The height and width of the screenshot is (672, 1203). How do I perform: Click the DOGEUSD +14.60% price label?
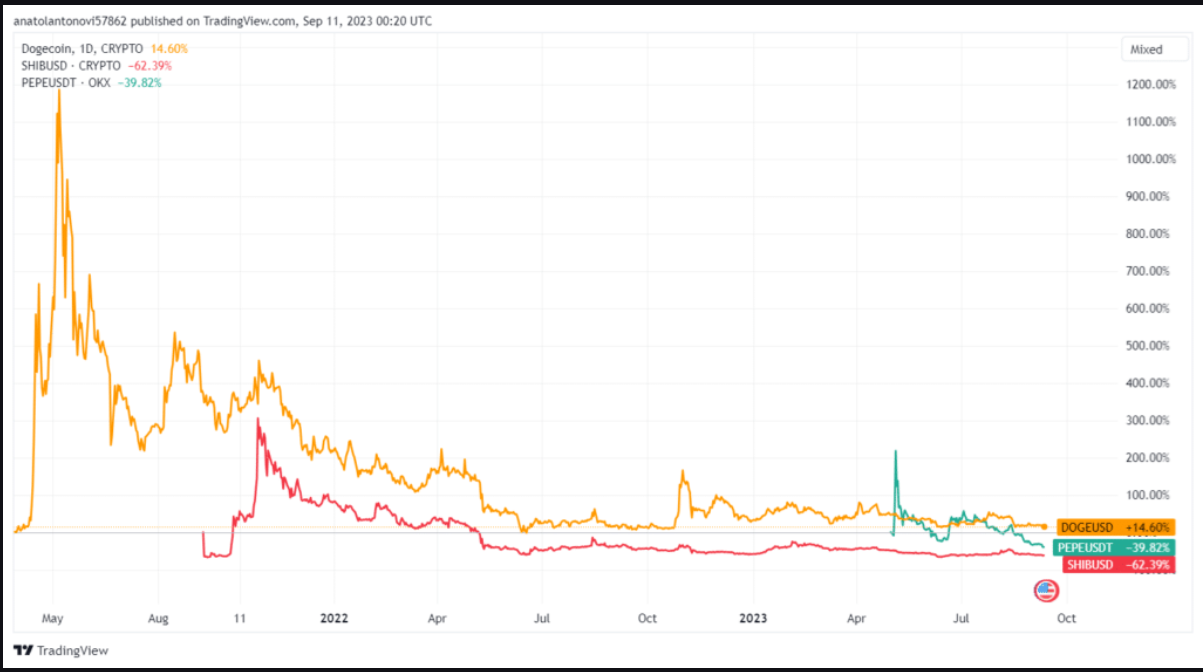pos(1116,527)
